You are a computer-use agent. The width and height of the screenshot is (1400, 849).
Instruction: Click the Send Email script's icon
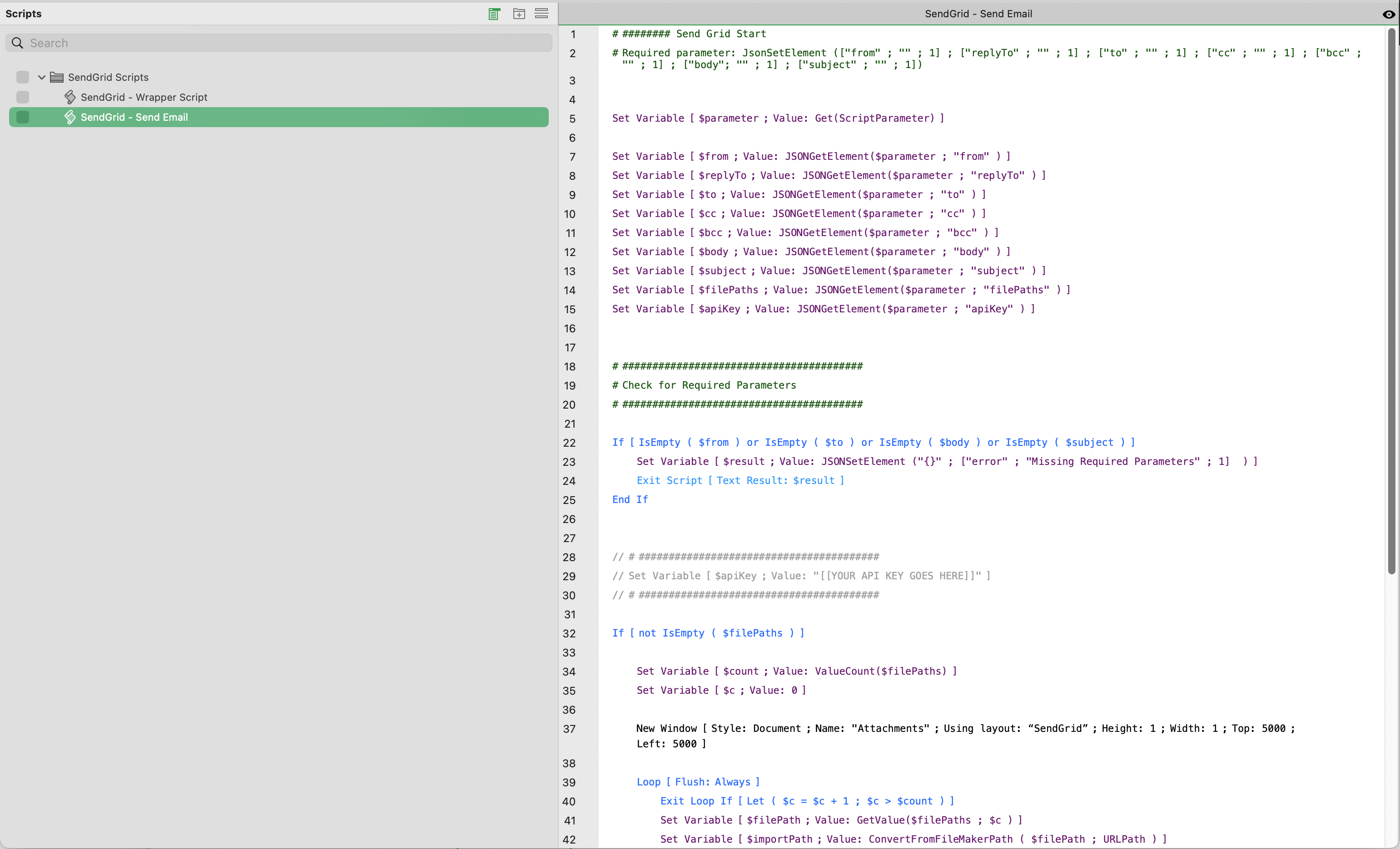click(x=70, y=117)
